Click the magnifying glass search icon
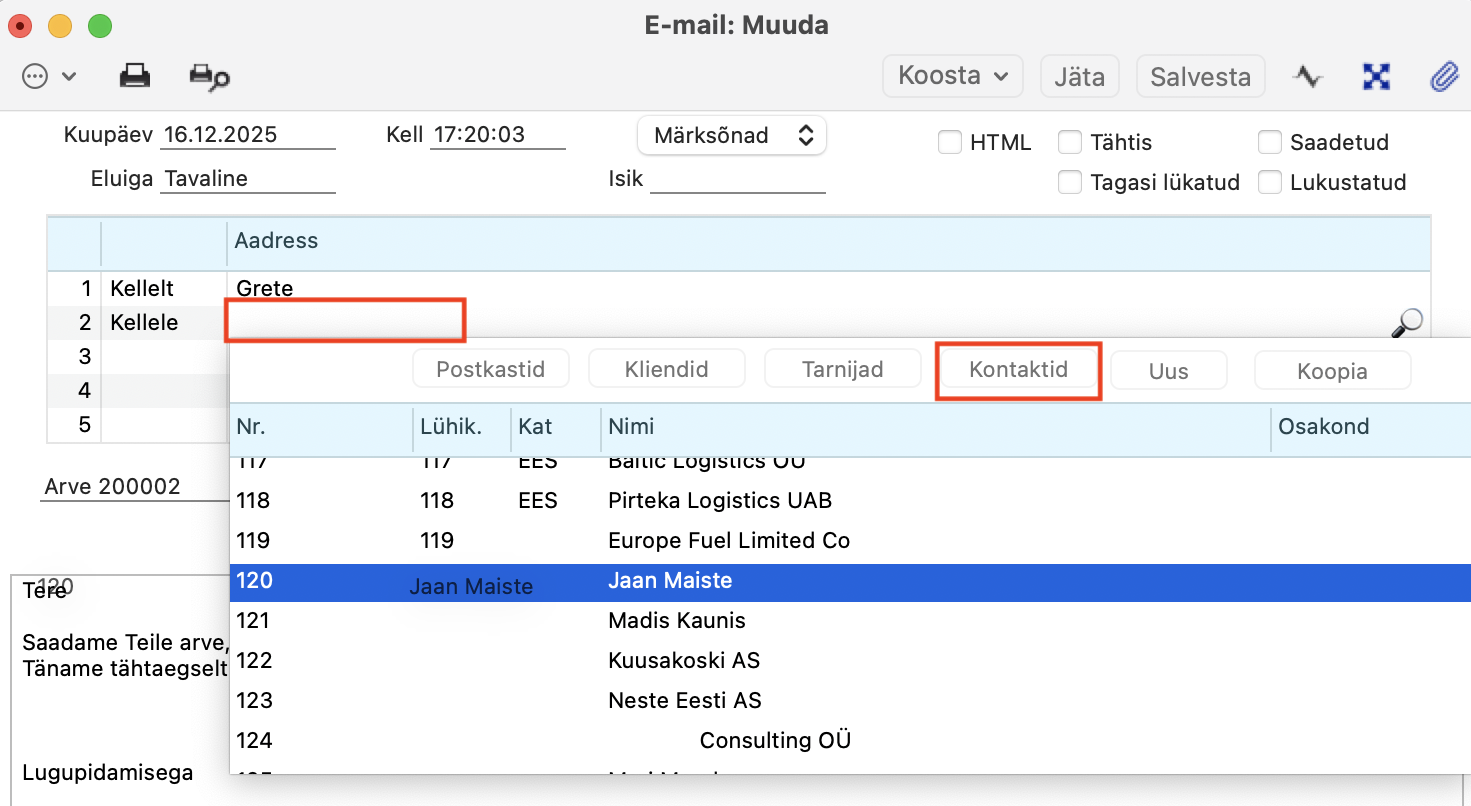The width and height of the screenshot is (1471, 806). (1407, 322)
